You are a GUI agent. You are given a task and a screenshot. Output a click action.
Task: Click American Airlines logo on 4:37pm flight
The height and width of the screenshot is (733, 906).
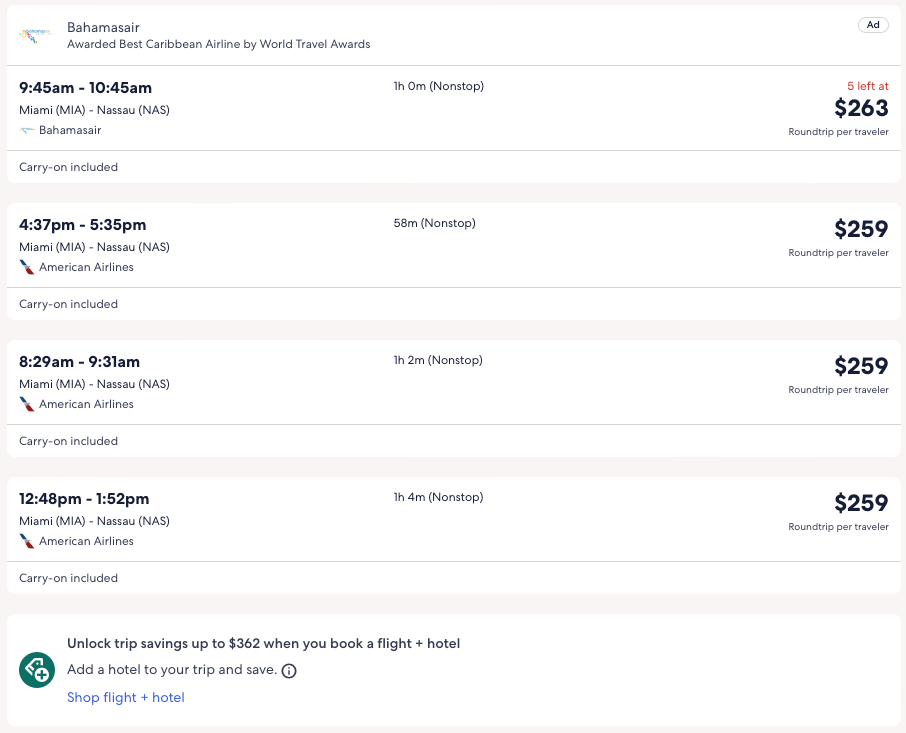(27, 267)
